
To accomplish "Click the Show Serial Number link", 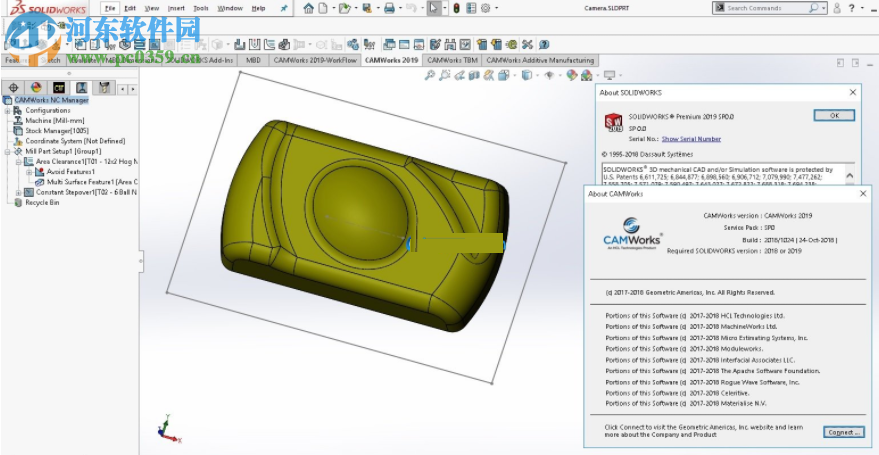I will point(691,139).
